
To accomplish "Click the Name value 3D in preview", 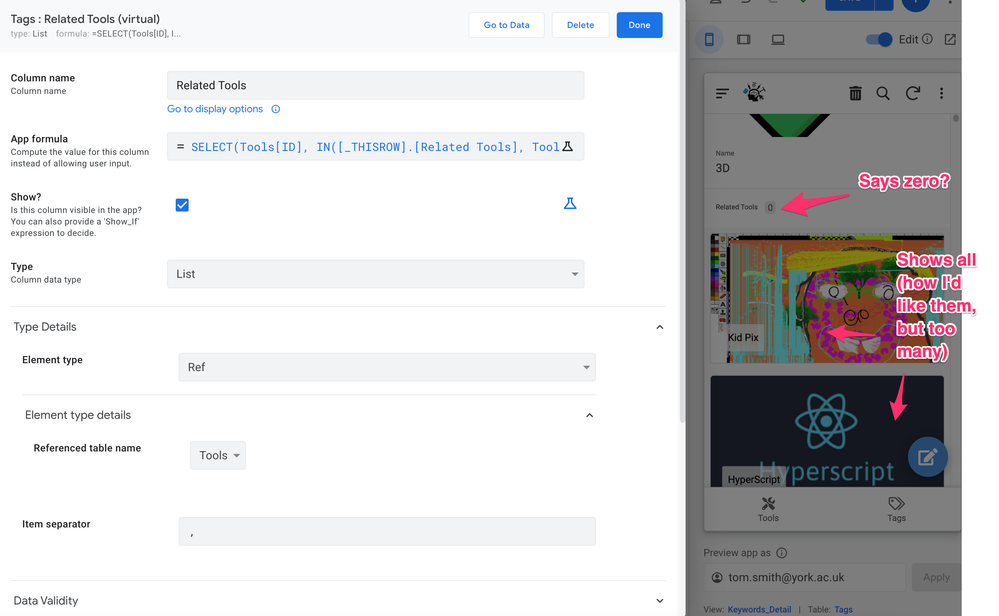I will (x=722, y=169).
